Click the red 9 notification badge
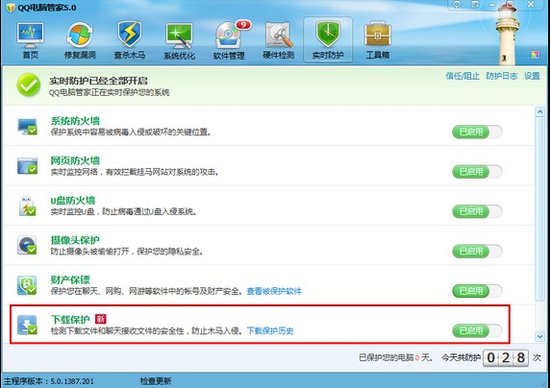This screenshot has height=388, width=550. pyautogui.click(x=243, y=25)
